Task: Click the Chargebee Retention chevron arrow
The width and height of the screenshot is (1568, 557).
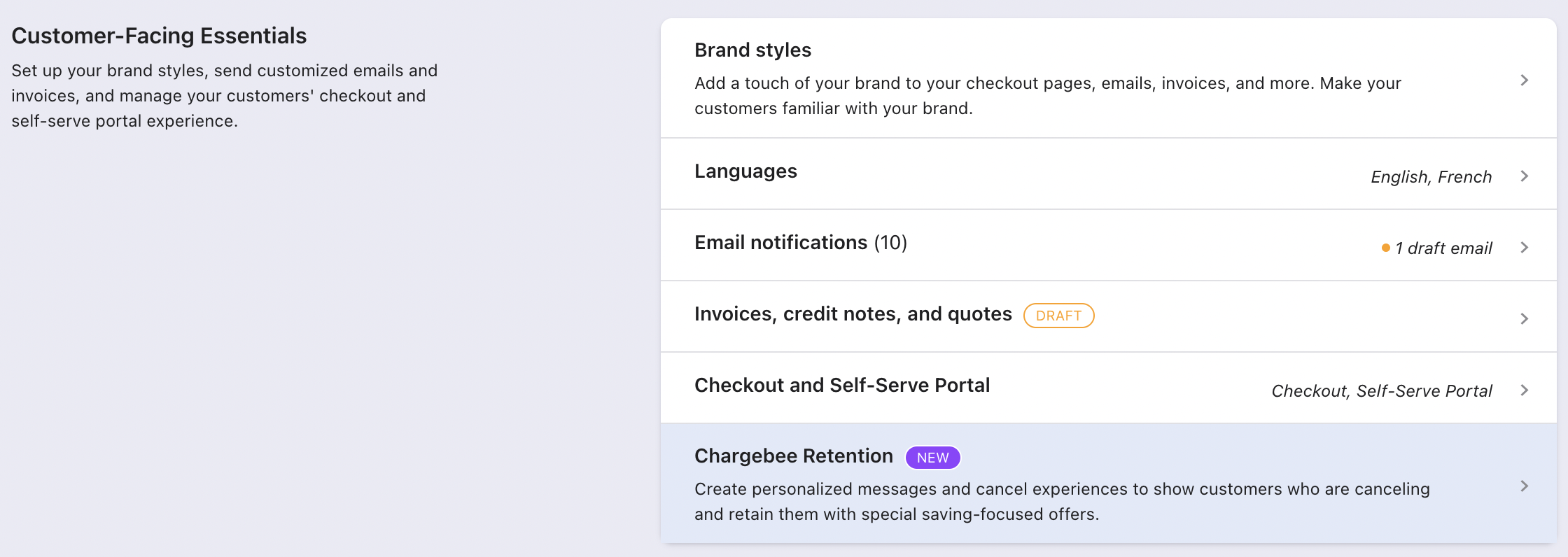Action: tap(1524, 486)
